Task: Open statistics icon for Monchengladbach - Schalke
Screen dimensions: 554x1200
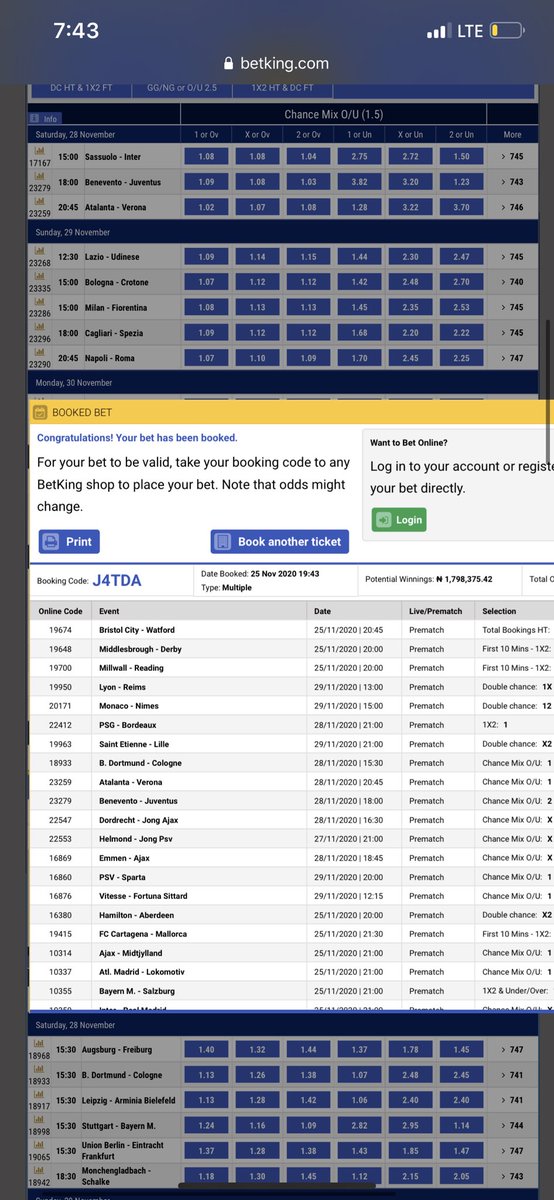Action: tap(40, 1172)
